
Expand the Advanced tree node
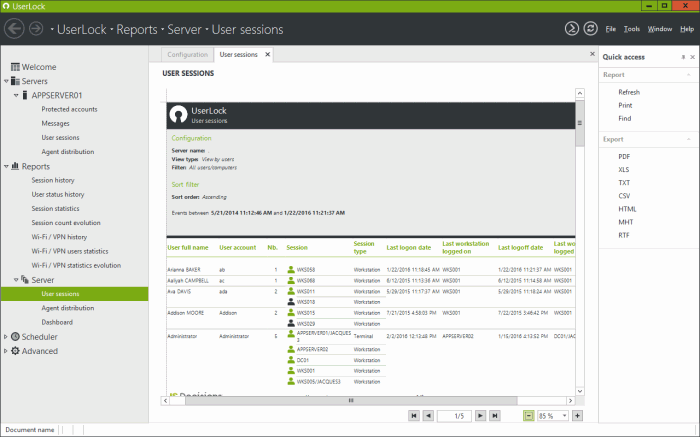coord(6,351)
